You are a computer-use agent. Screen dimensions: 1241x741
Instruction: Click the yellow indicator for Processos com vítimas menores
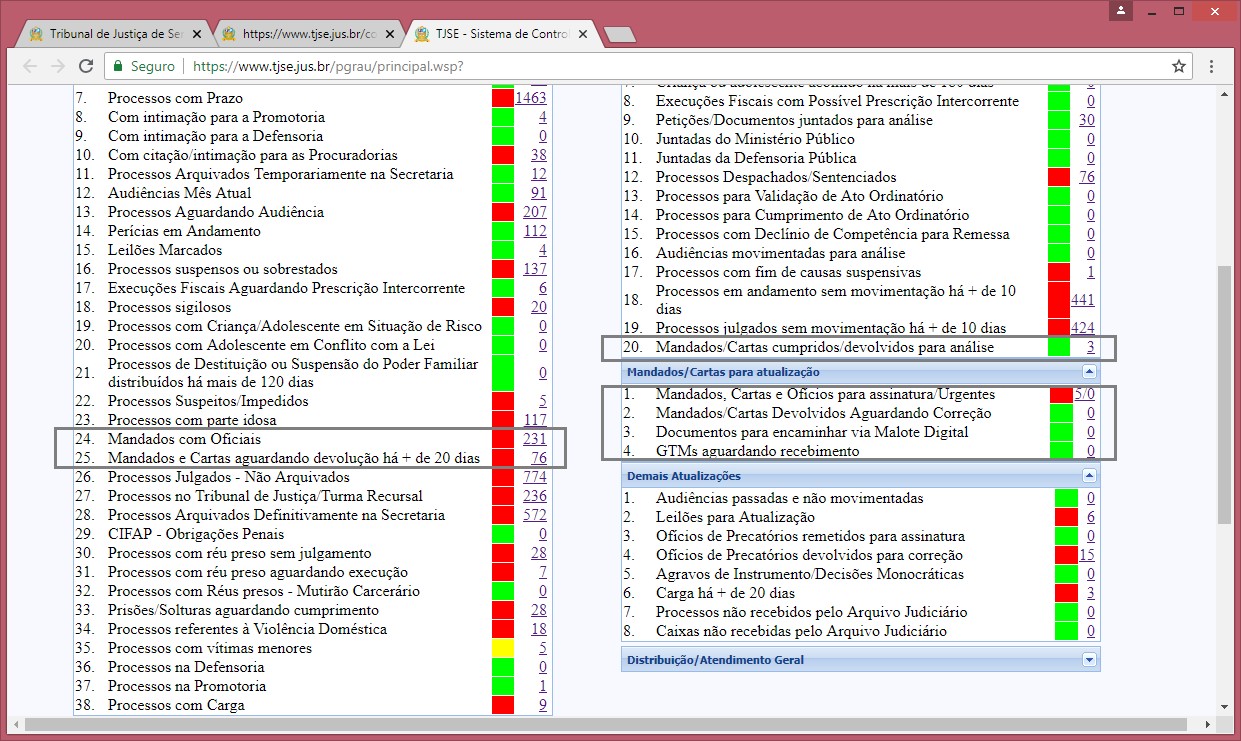pos(502,648)
